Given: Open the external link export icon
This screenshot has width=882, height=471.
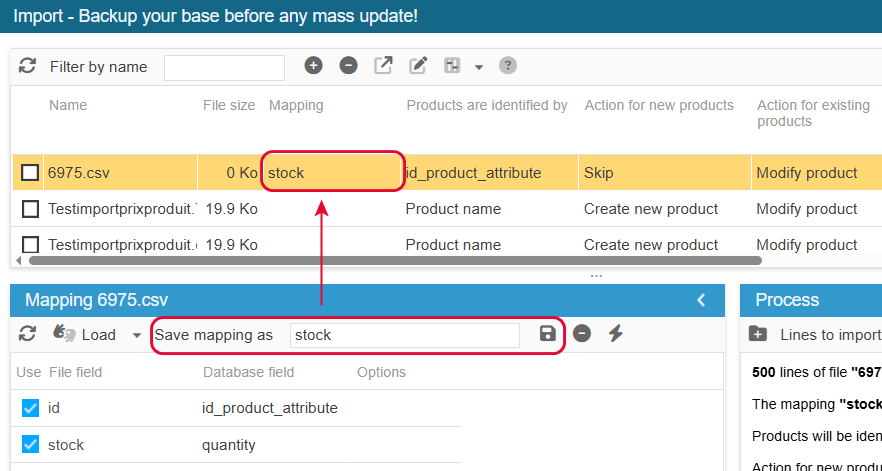Looking at the screenshot, I should (x=383, y=66).
